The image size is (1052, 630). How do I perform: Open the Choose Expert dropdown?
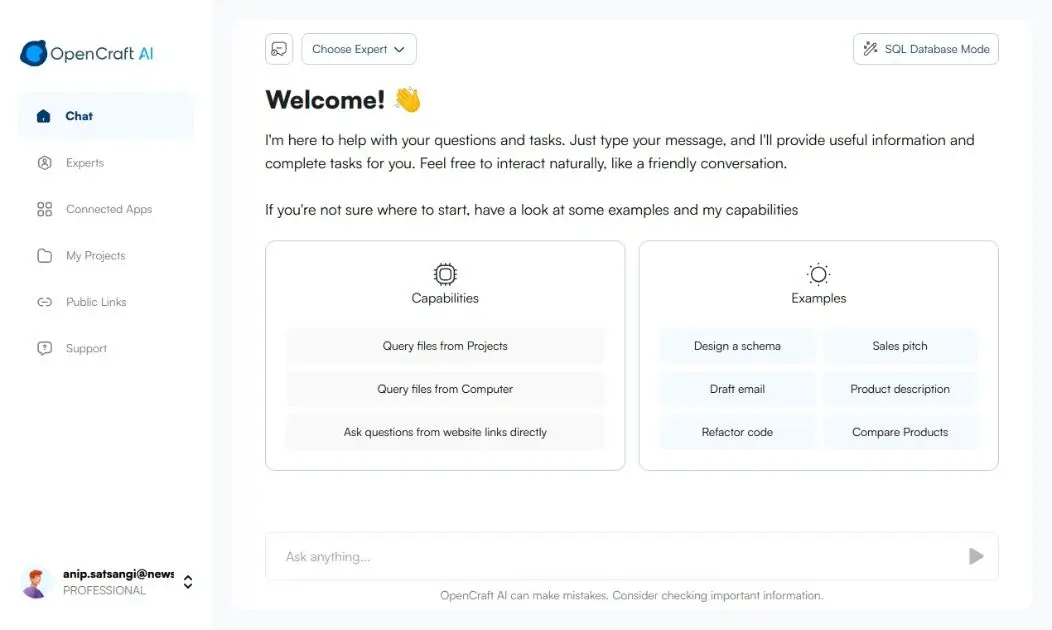[358, 48]
